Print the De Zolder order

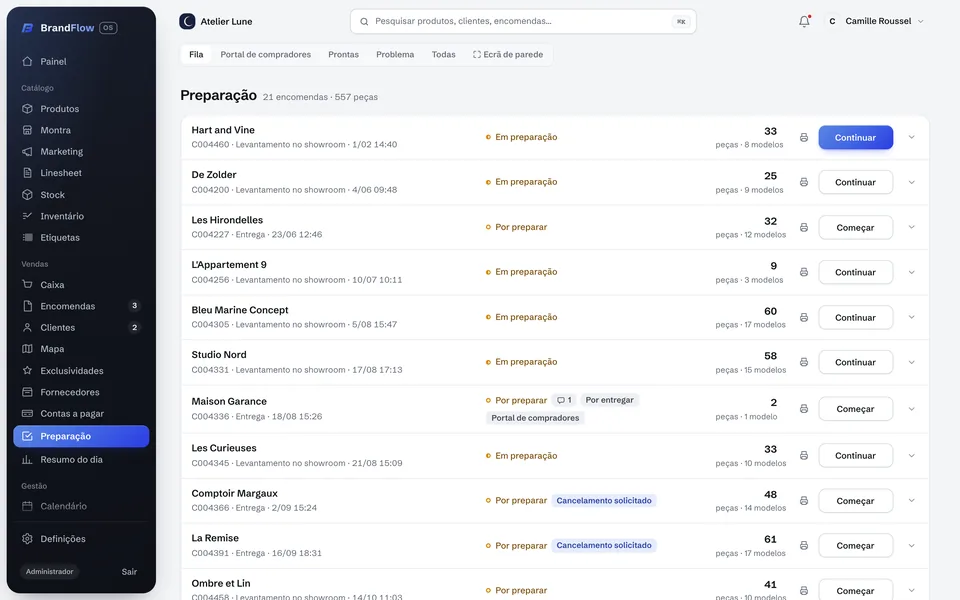[x=804, y=182]
